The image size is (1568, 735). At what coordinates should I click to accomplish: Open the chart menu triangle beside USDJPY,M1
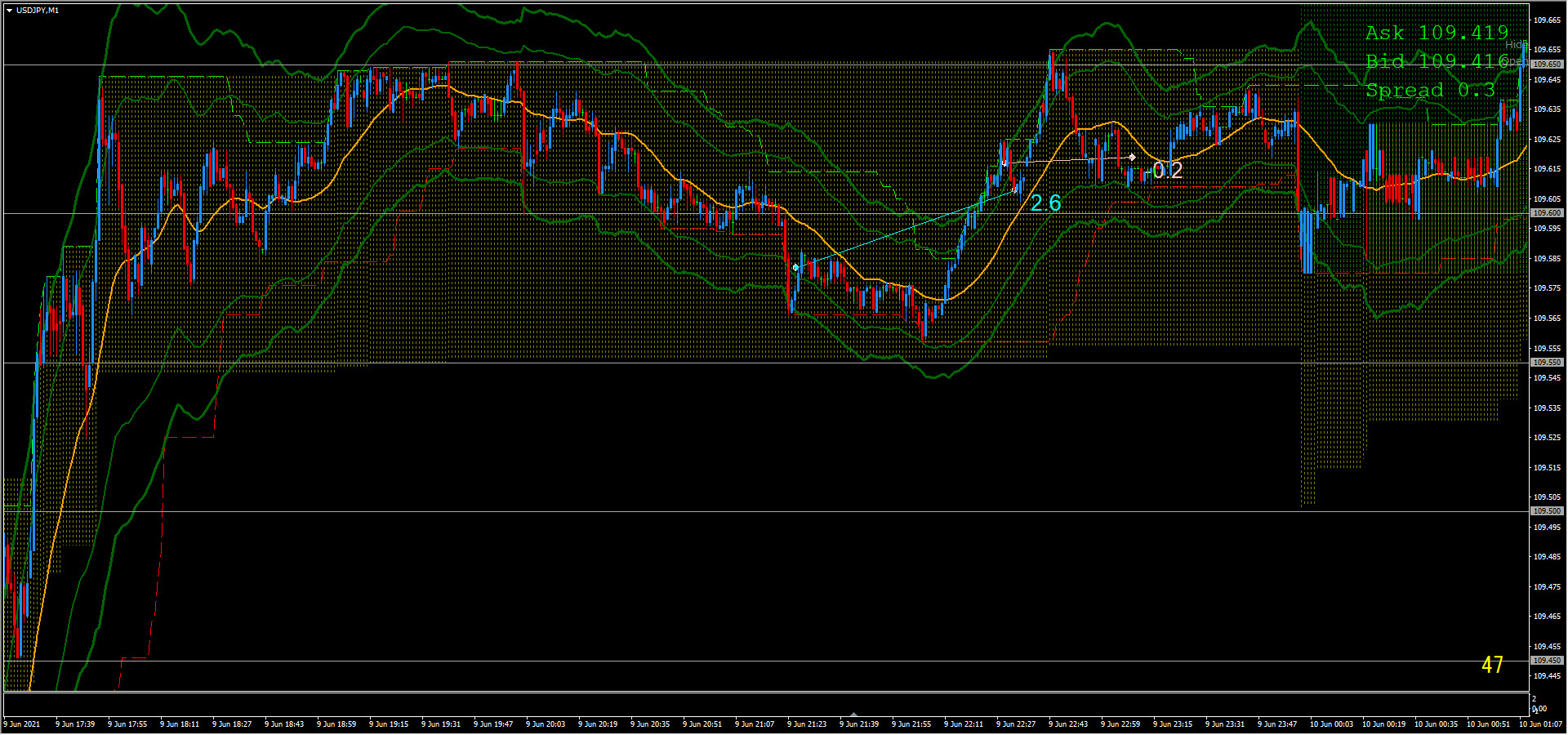pos(9,11)
